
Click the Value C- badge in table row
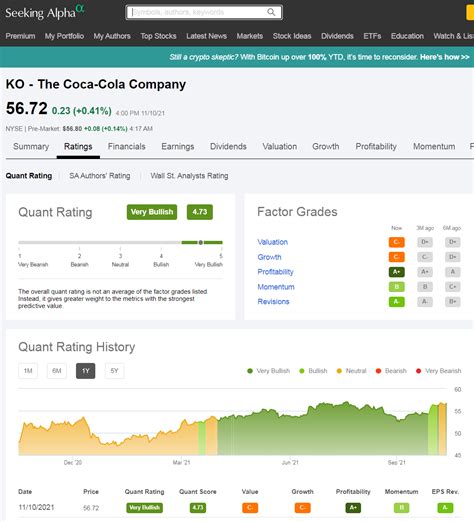pos(250,508)
